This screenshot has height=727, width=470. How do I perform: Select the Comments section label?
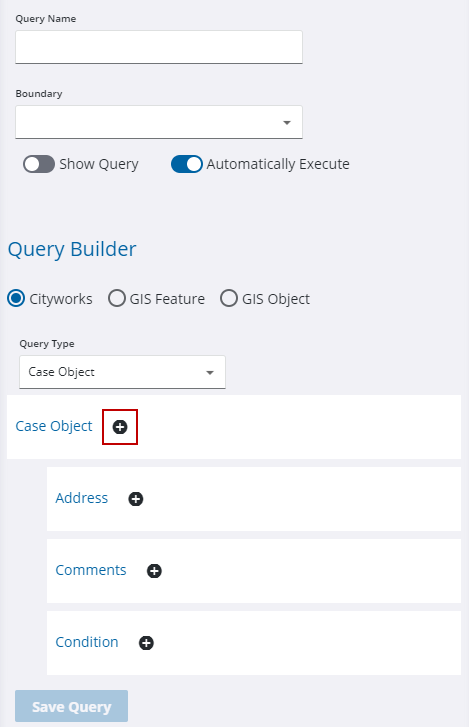(x=91, y=570)
